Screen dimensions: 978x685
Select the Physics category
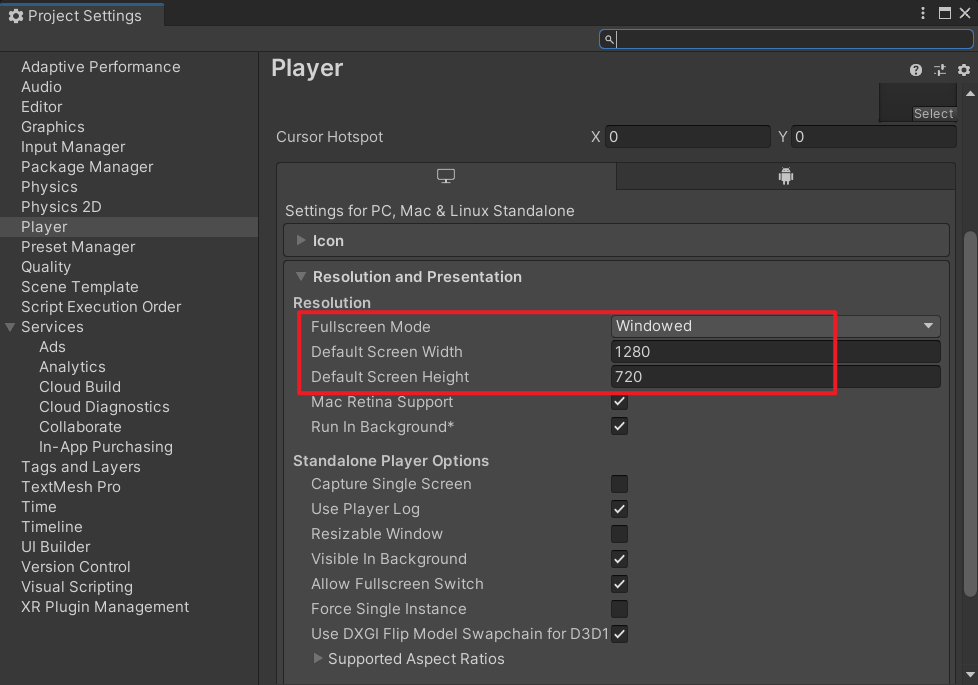point(49,187)
